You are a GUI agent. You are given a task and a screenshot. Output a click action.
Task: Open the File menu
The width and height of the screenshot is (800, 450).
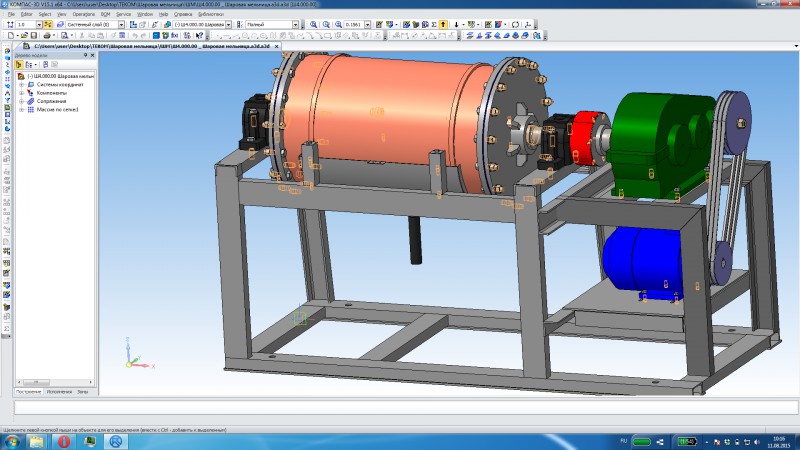tap(11, 14)
